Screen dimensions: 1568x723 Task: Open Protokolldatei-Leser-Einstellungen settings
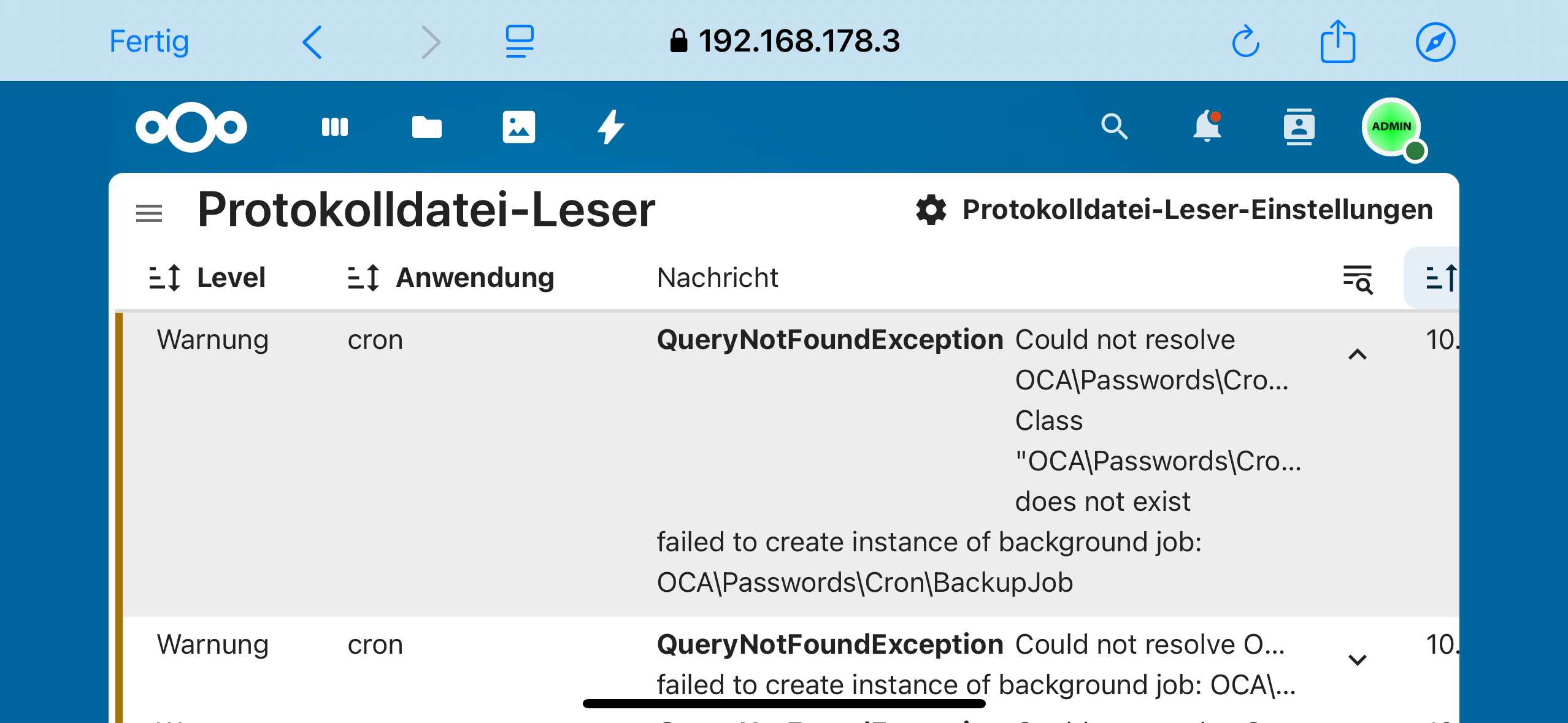(x=1174, y=210)
